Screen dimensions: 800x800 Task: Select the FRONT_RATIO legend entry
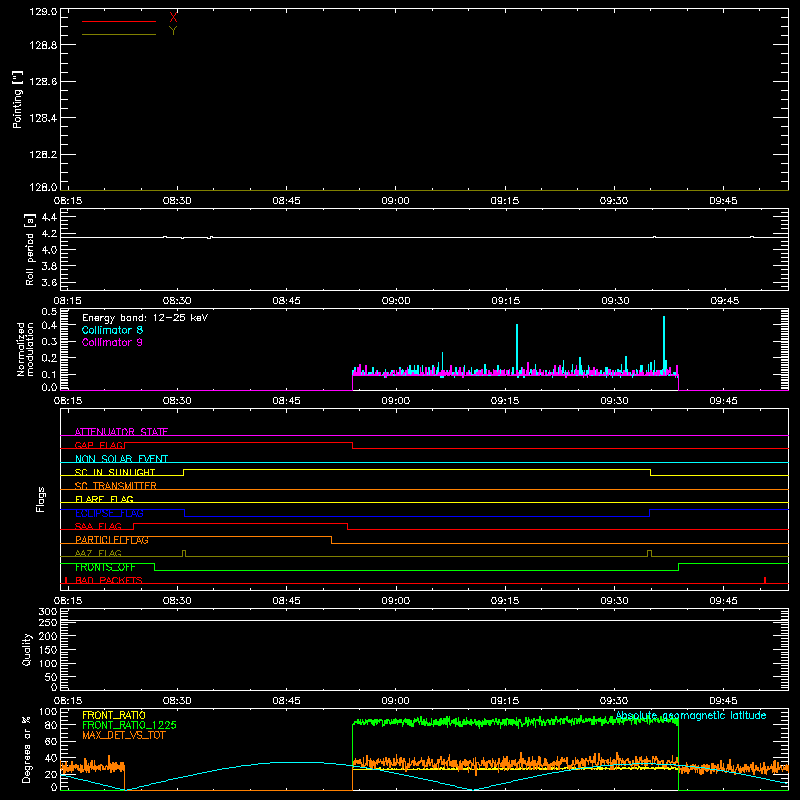(x=114, y=715)
